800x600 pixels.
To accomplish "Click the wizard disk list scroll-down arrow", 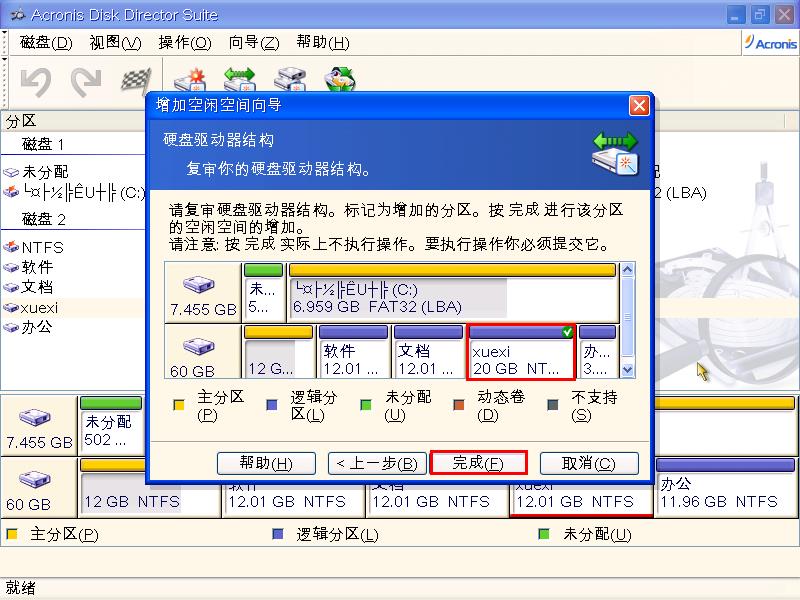I will point(628,370).
